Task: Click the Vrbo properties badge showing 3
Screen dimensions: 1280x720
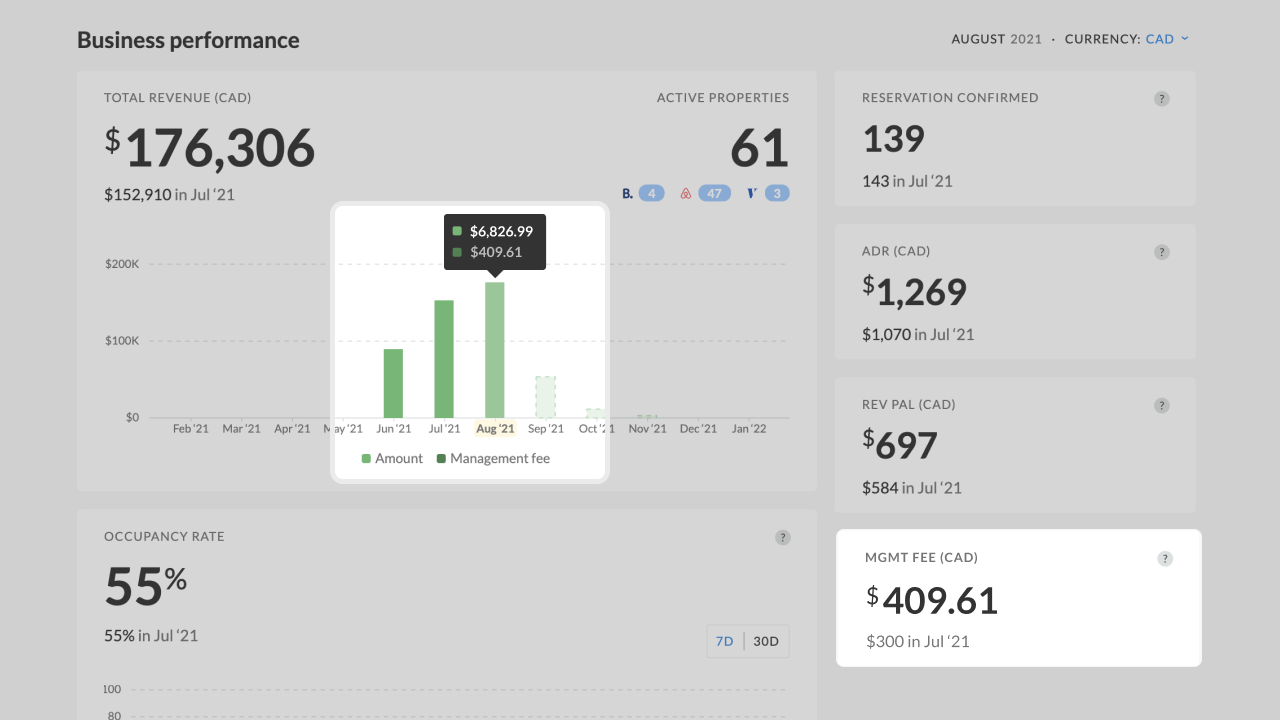Action: coord(768,193)
